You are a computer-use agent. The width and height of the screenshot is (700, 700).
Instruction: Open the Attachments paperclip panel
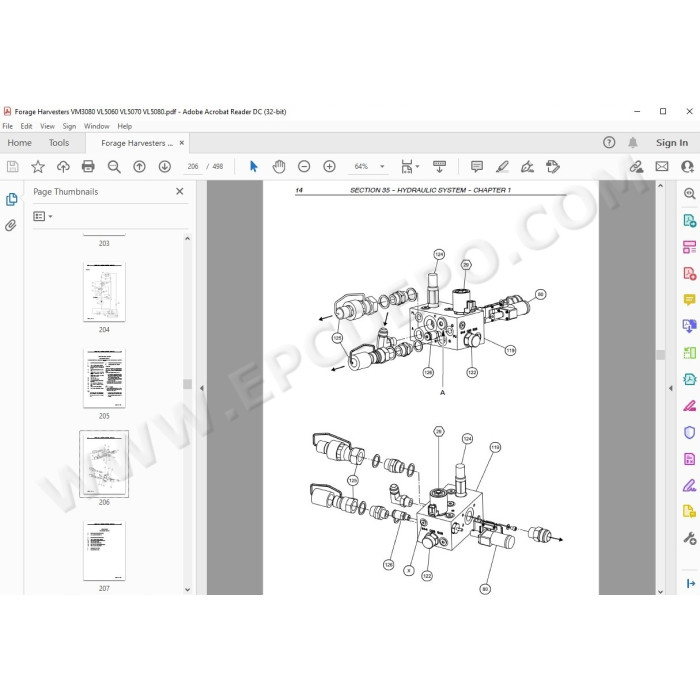click(11, 225)
